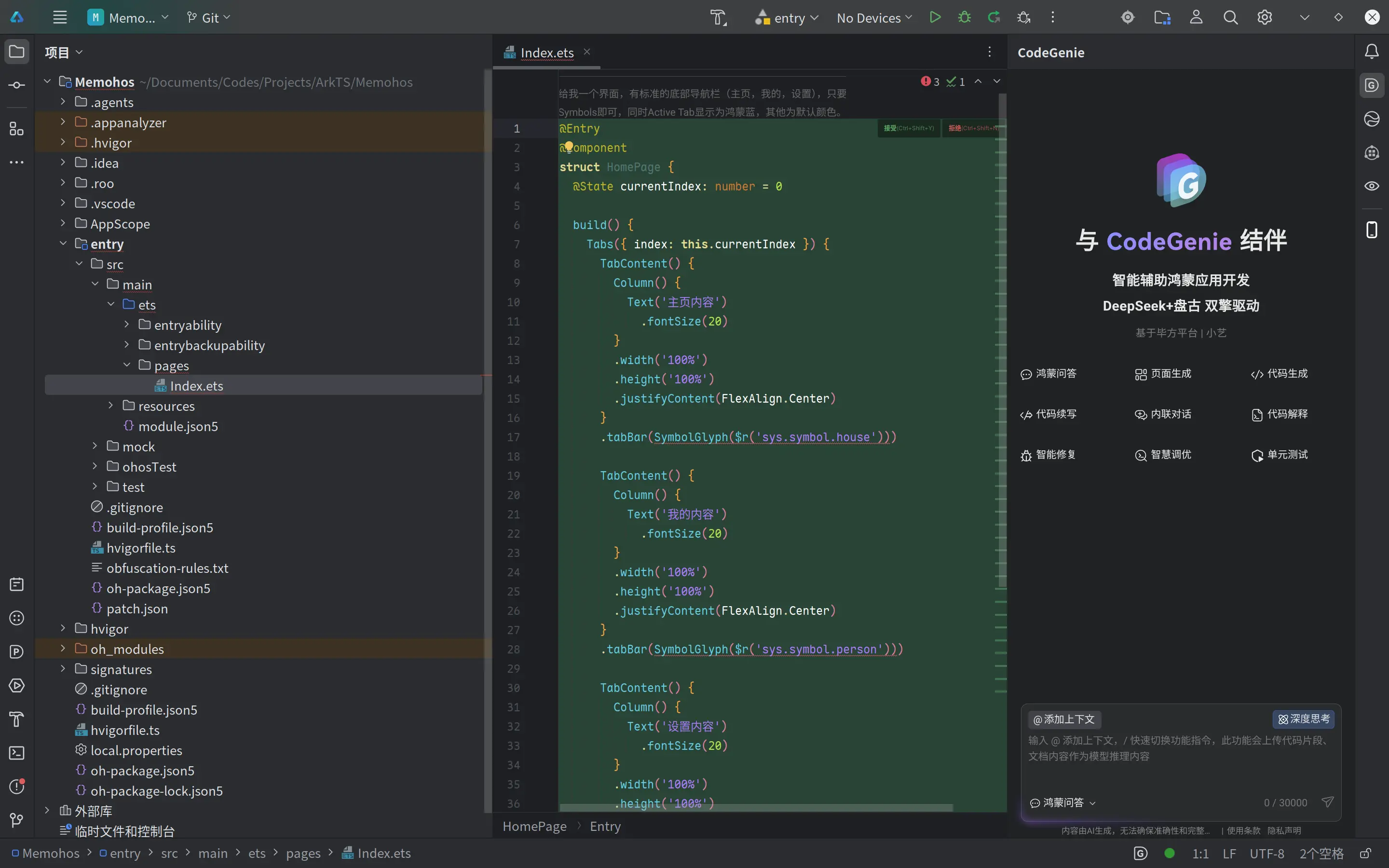Open 使用条款 terms of use link
The width and height of the screenshot is (1389, 868).
click(1243, 830)
